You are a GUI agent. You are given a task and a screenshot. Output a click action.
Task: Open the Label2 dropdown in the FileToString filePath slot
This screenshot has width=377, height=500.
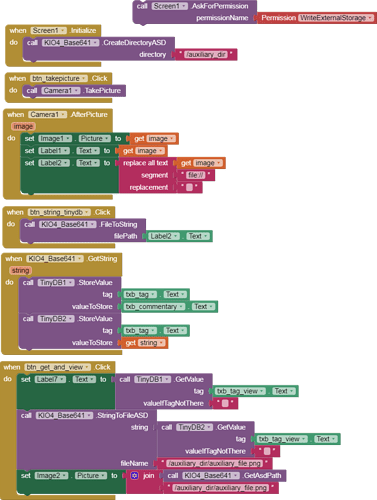pyautogui.click(x=164, y=236)
